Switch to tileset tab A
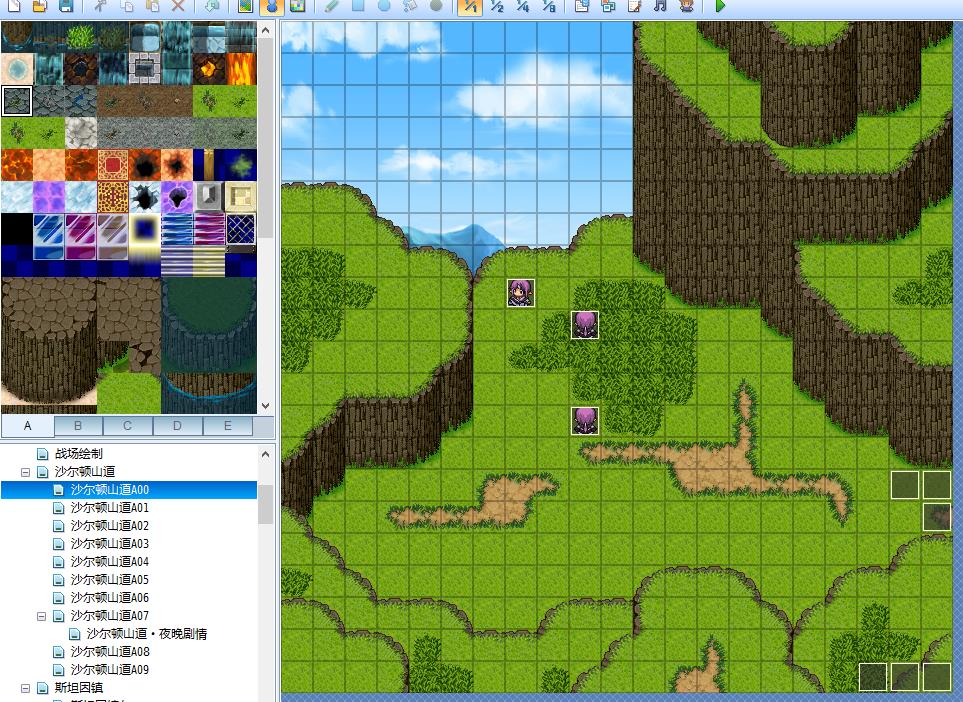963x702 pixels. [28, 426]
